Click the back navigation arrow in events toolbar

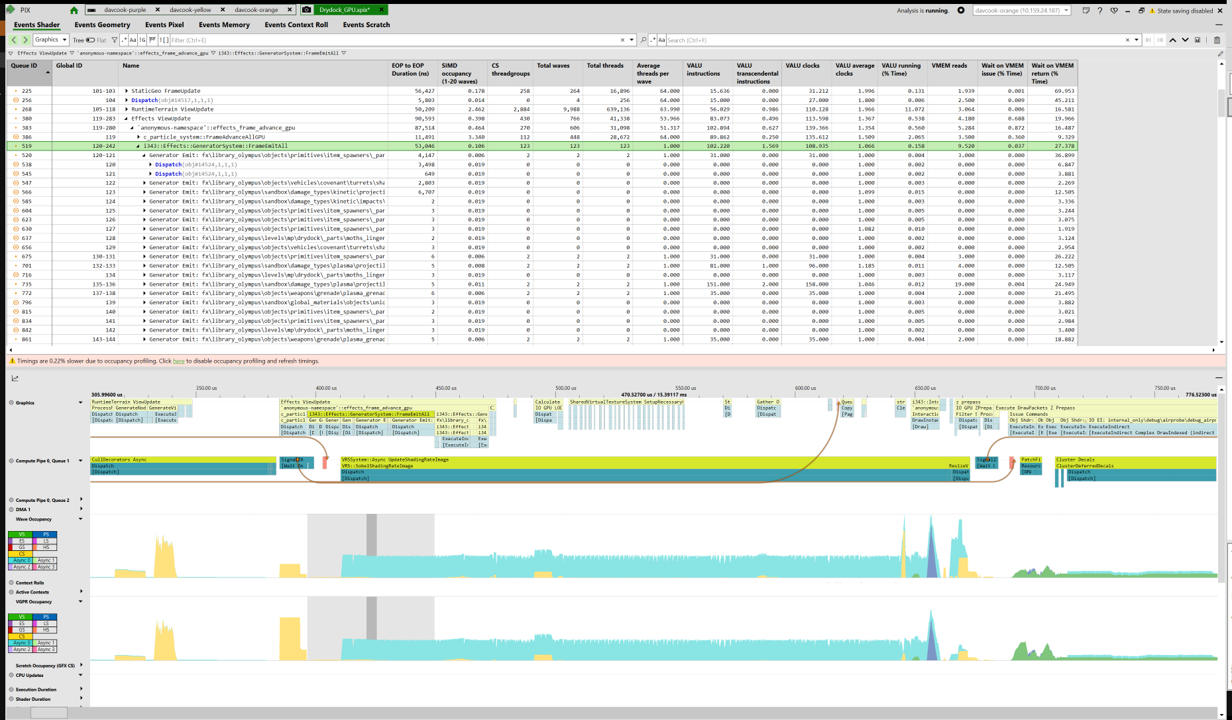click(14, 40)
